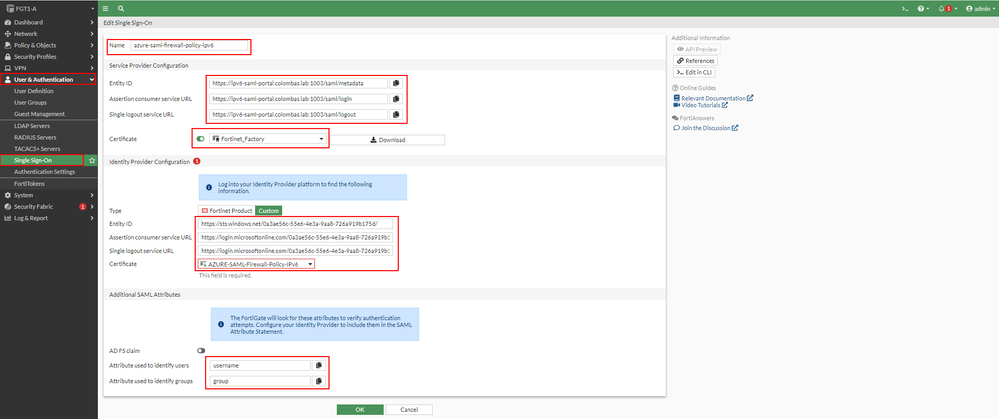Select Single Sign-On menu item
999x419 pixels.
(x=42, y=160)
